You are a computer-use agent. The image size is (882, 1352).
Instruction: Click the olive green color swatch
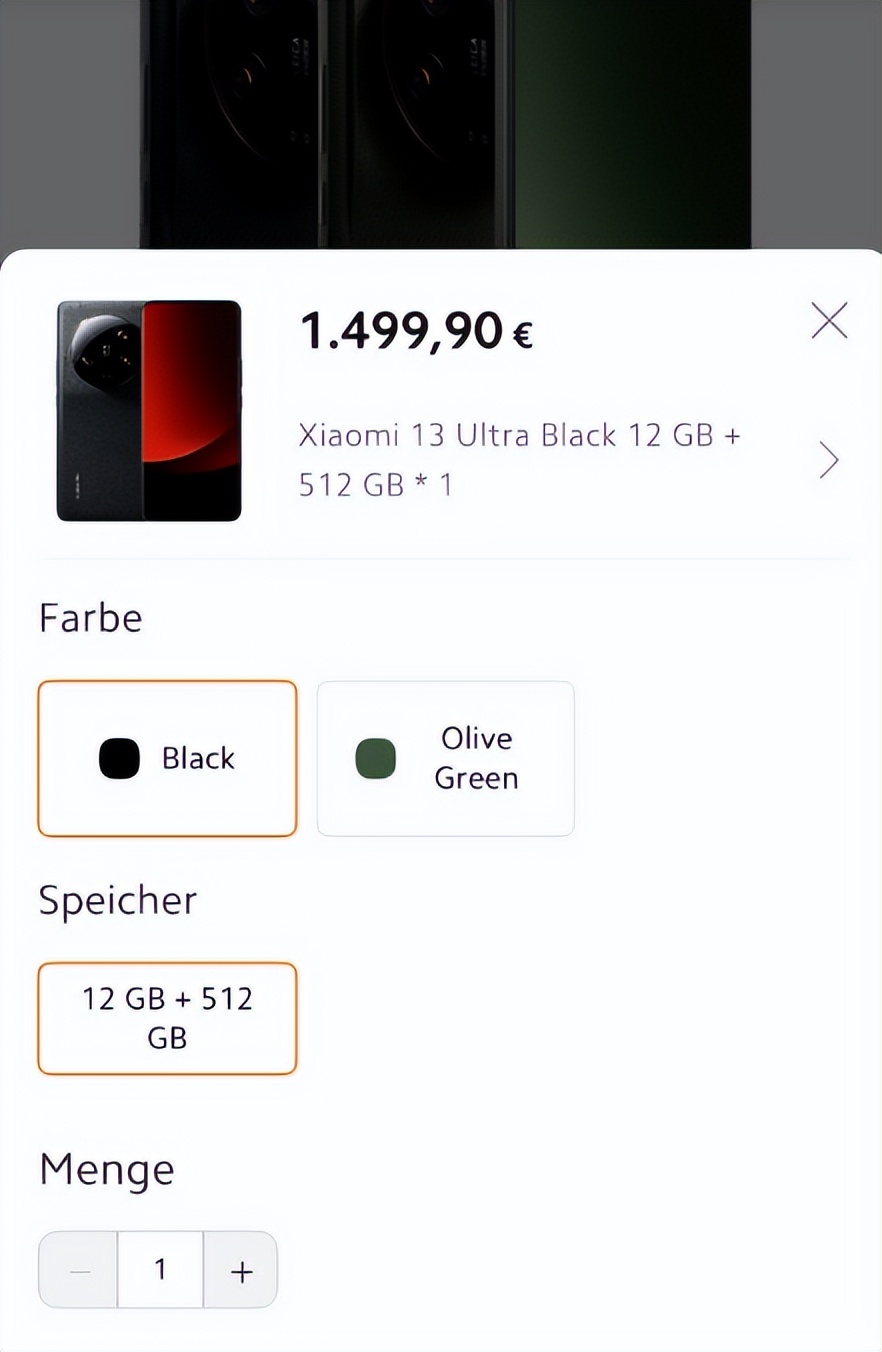(x=375, y=758)
